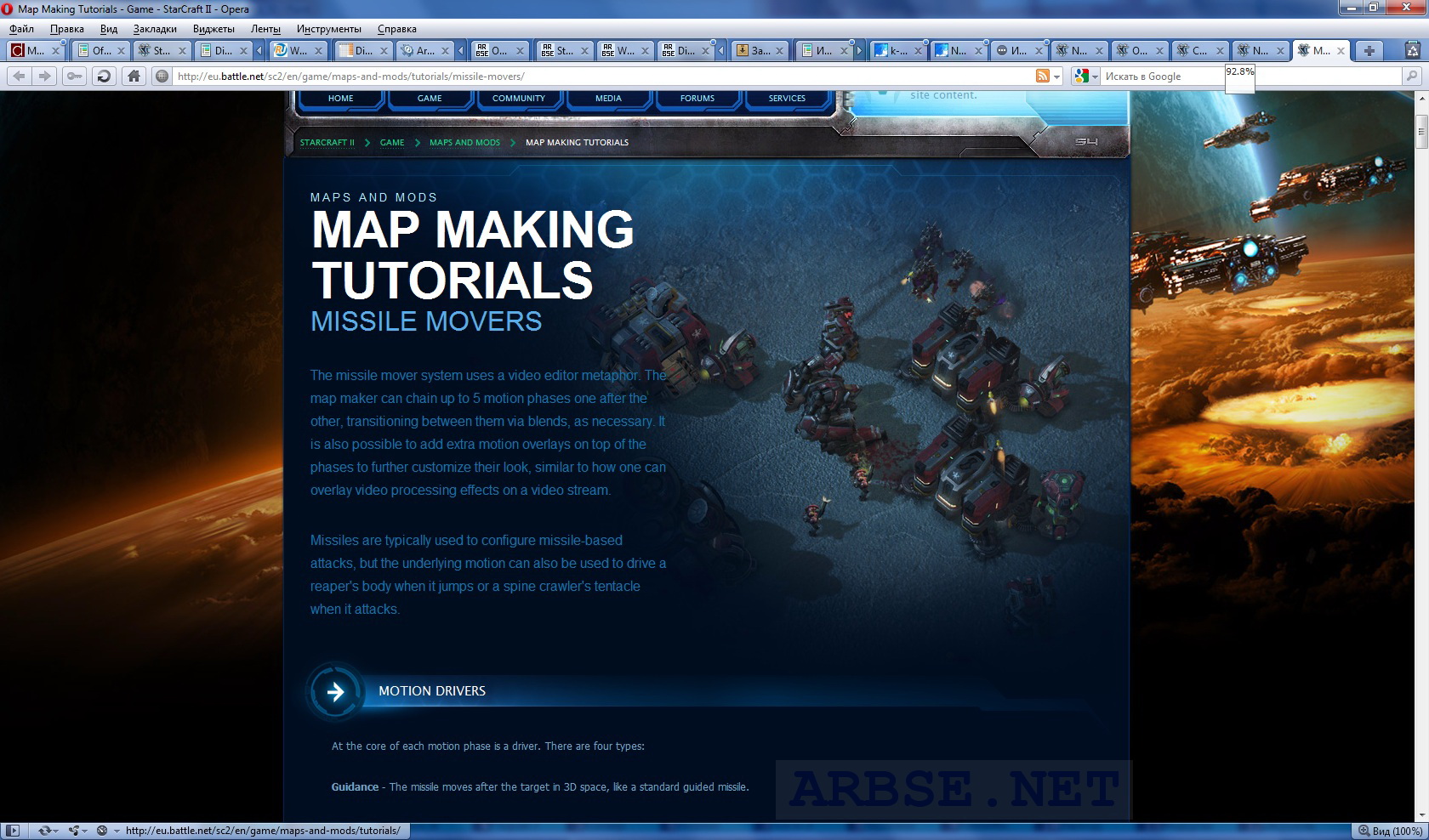Image resolution: width=1429 pixels, height=840 pixels.
Task: Open the Справка menu
Action: point(397,28)
